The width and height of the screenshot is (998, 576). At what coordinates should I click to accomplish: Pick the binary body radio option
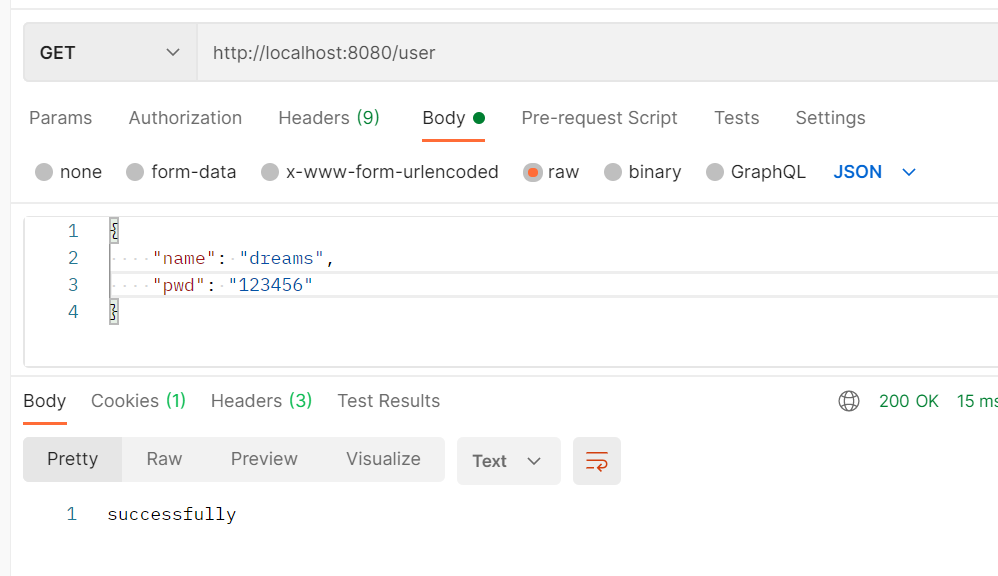point(613,172)
